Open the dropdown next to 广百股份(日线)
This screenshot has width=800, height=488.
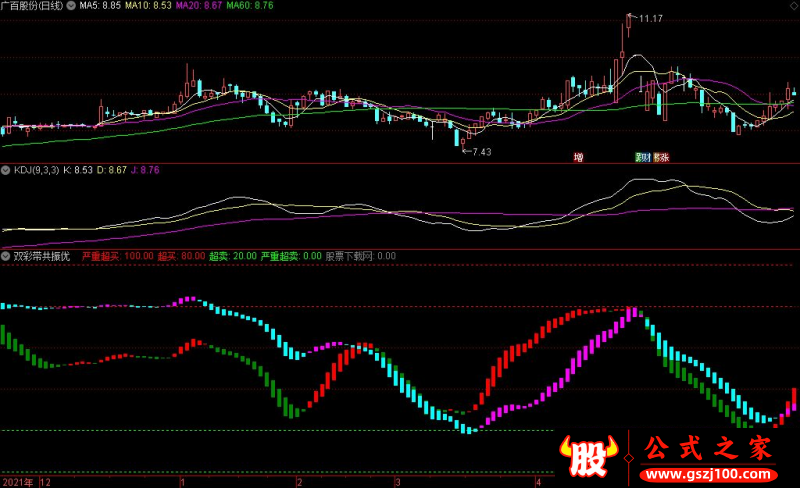pos(71,6)
